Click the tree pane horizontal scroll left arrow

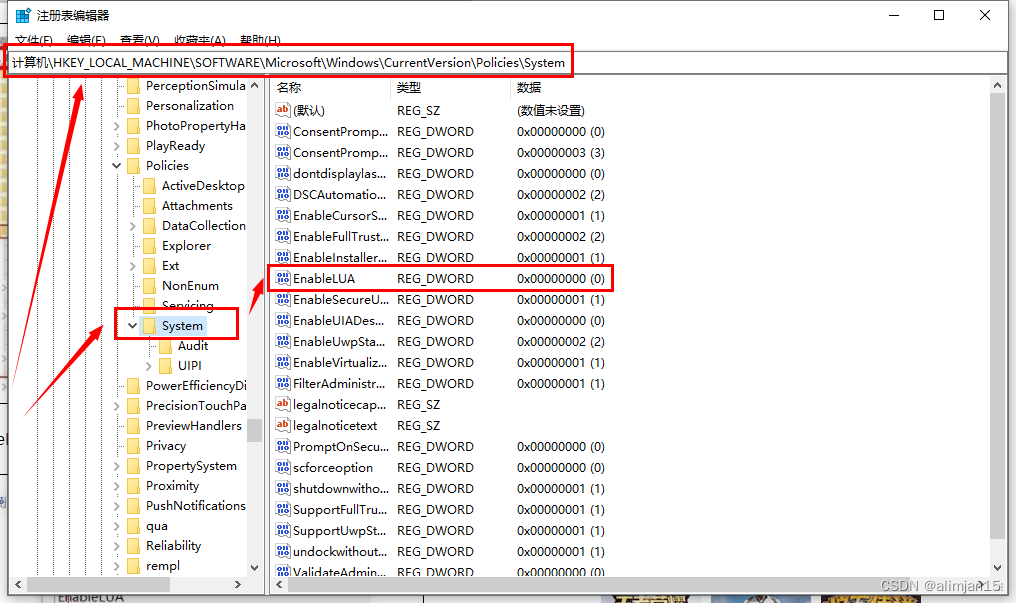point(18,584)
